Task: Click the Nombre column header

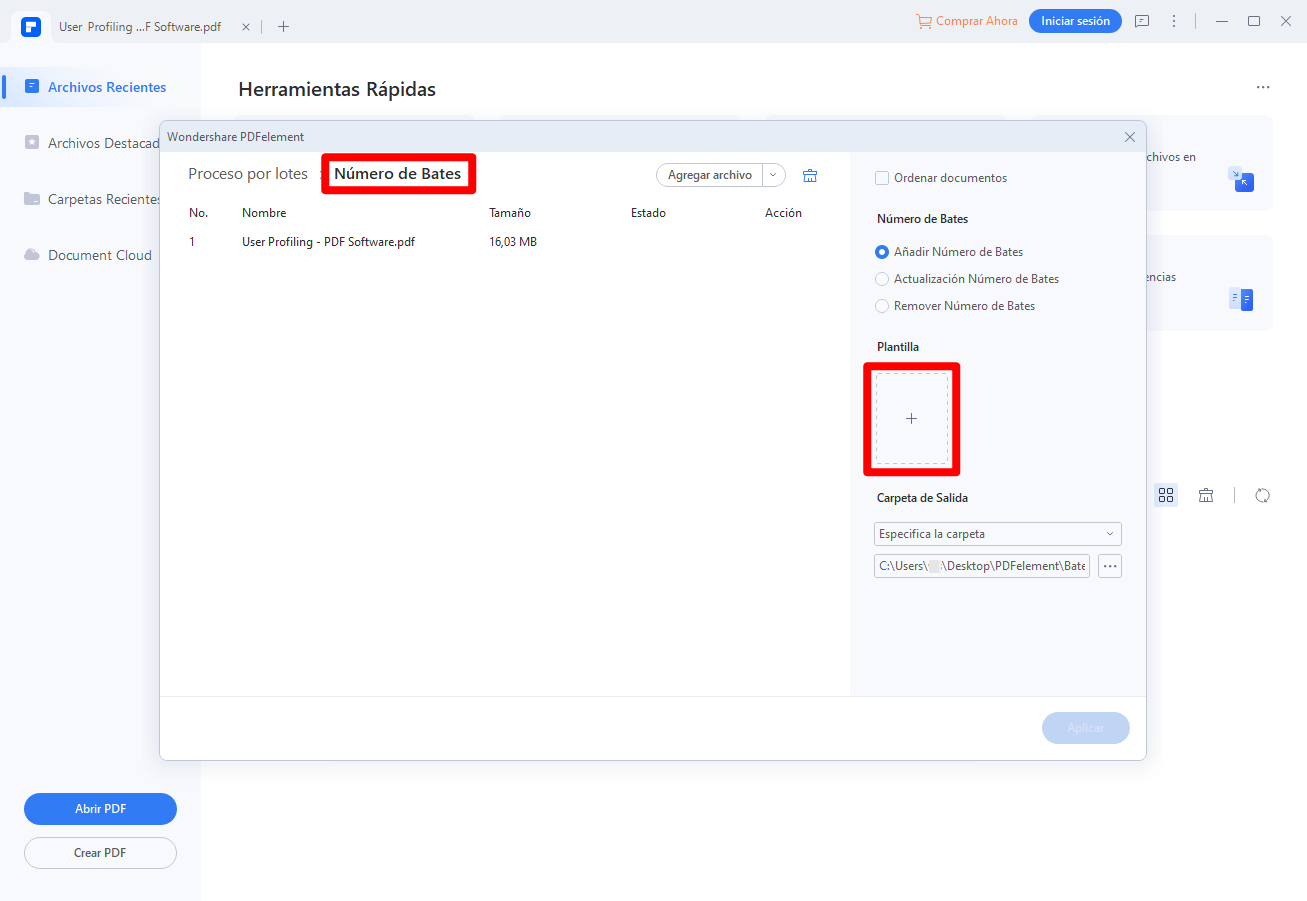Action: tap(264, 213)
